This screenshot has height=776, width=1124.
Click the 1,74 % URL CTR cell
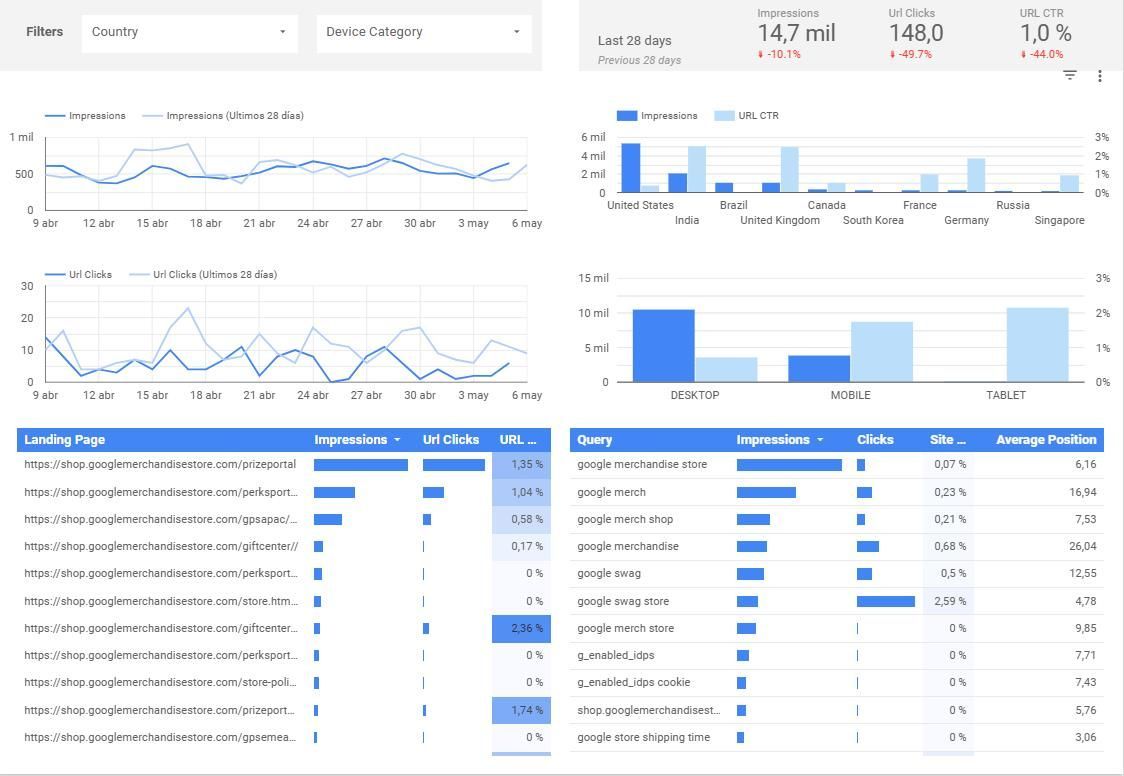521,710
